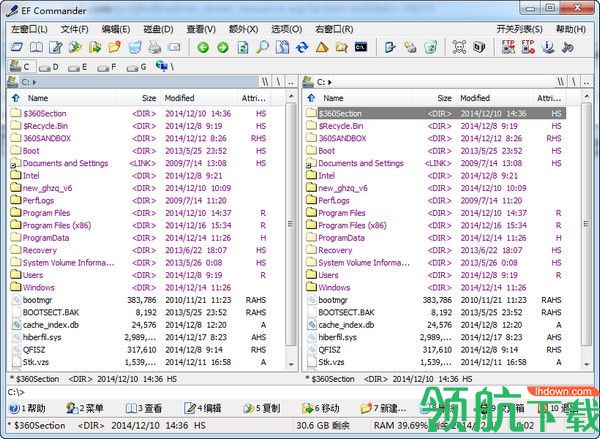The height and width of the screenshot is (439, 600).
Task: Click the 2 菜单 function key button
Action: tap(84, 408)
